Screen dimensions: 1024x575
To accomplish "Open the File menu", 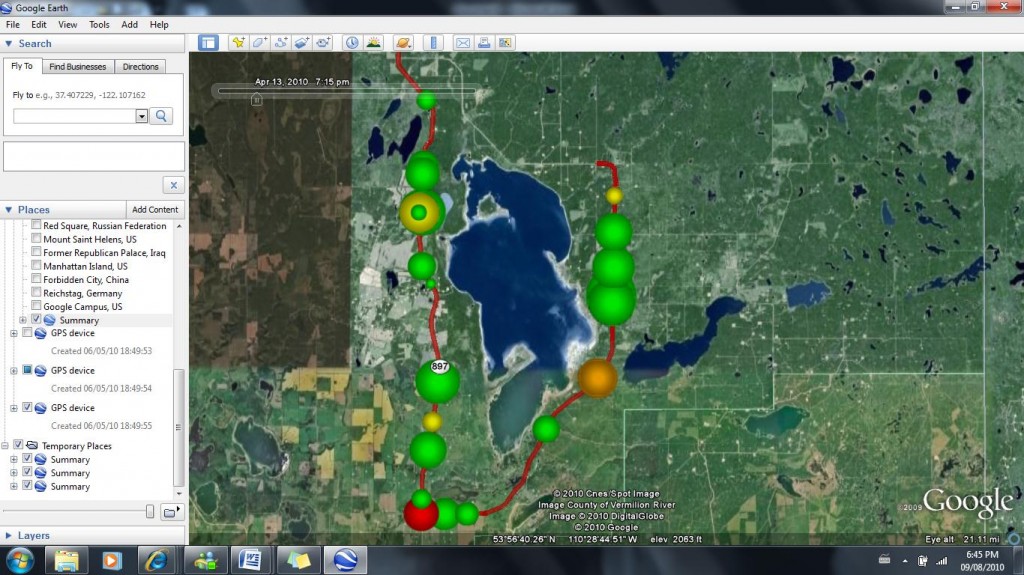I will coord(12,24).
